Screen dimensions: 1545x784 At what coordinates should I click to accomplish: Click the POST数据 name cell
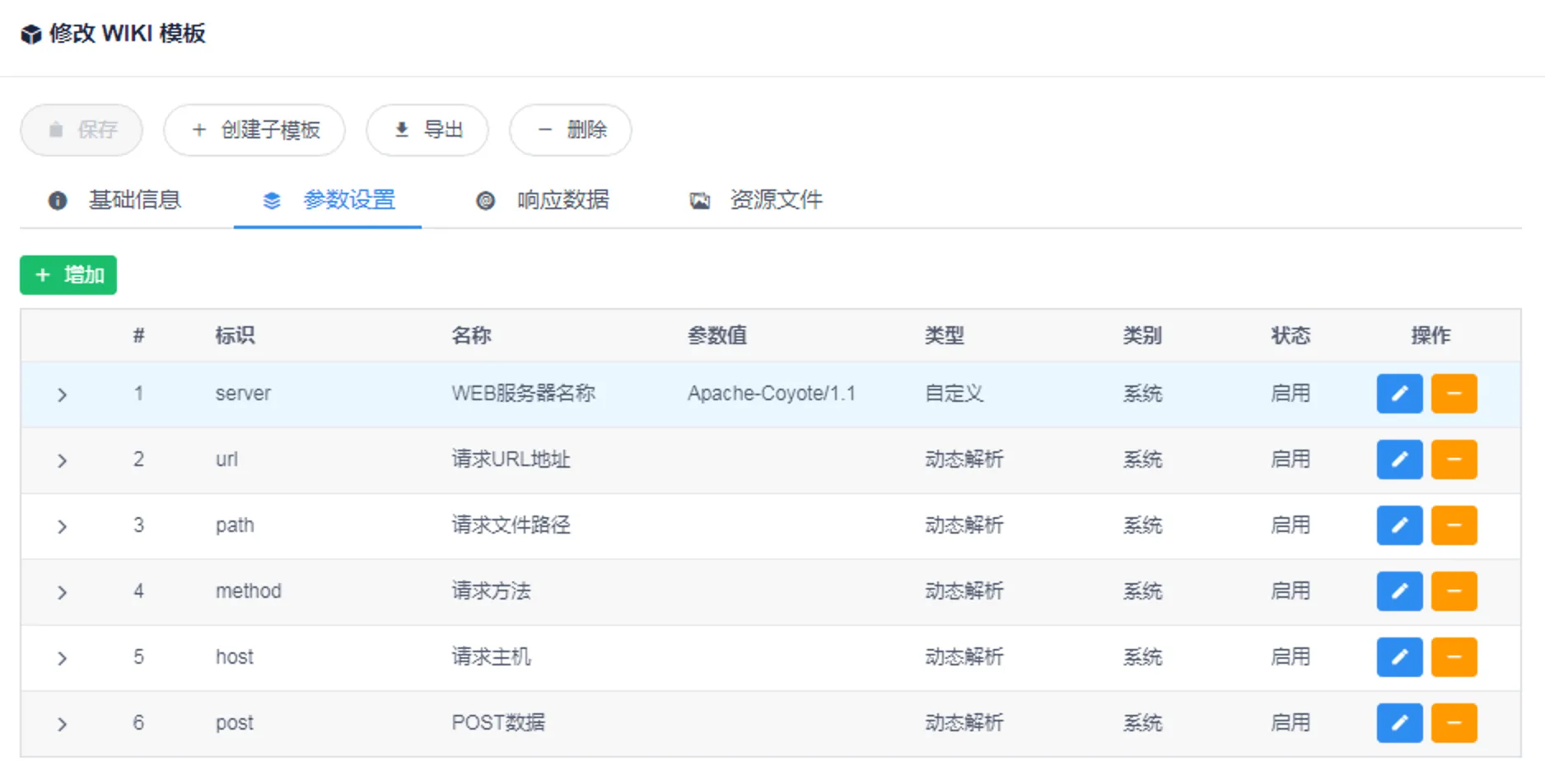pos(498,723)
